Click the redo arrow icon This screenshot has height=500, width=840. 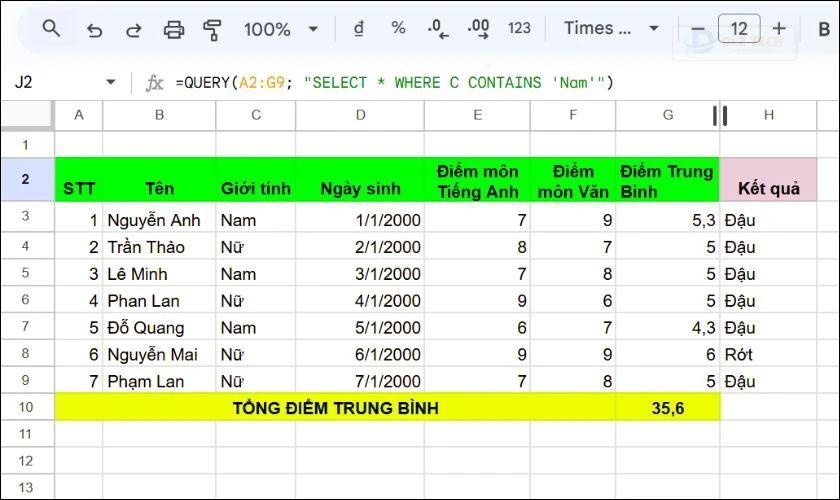point(133,30)
